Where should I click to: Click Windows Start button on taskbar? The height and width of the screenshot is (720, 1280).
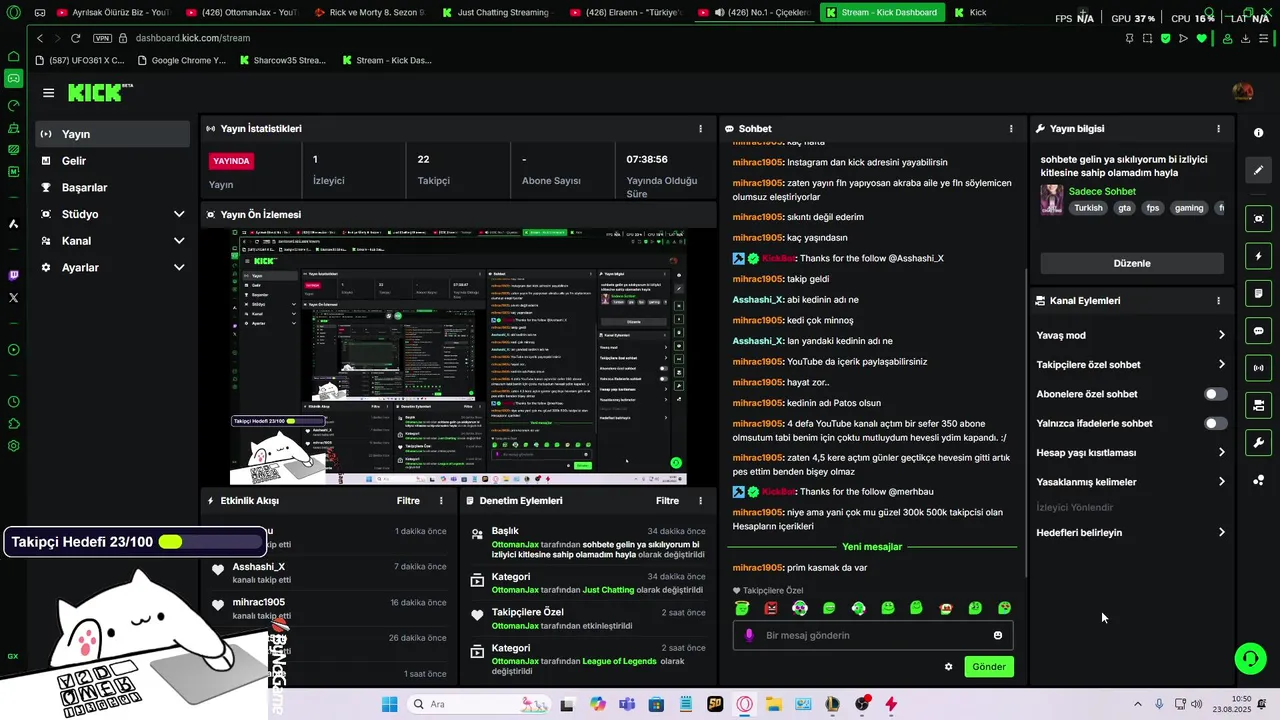tap(389, 704)
